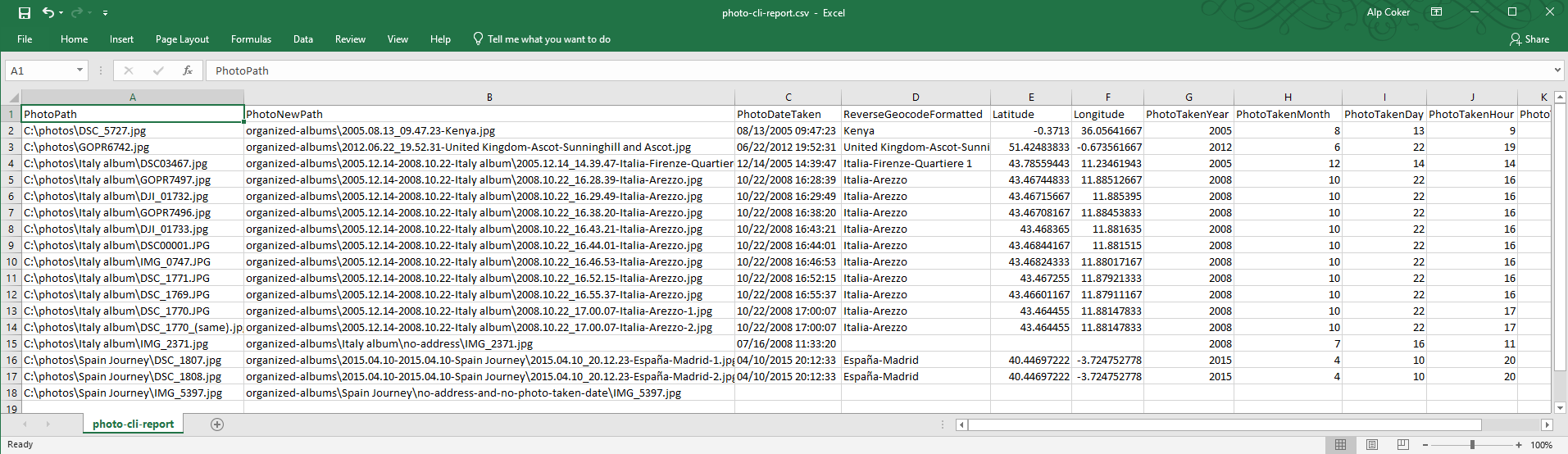
Task: Click the 100% zoom level
Action: (x=1541, y=445)
